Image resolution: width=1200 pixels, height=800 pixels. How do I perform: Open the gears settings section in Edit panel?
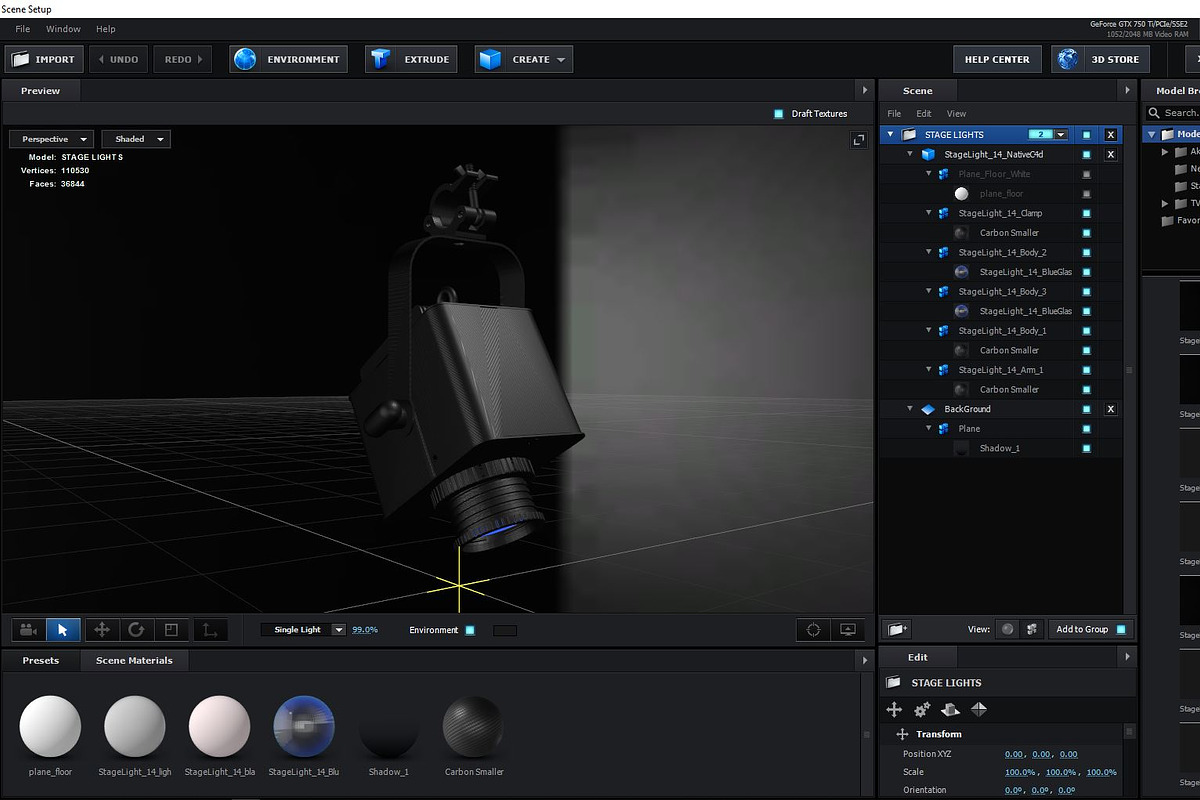922,709
